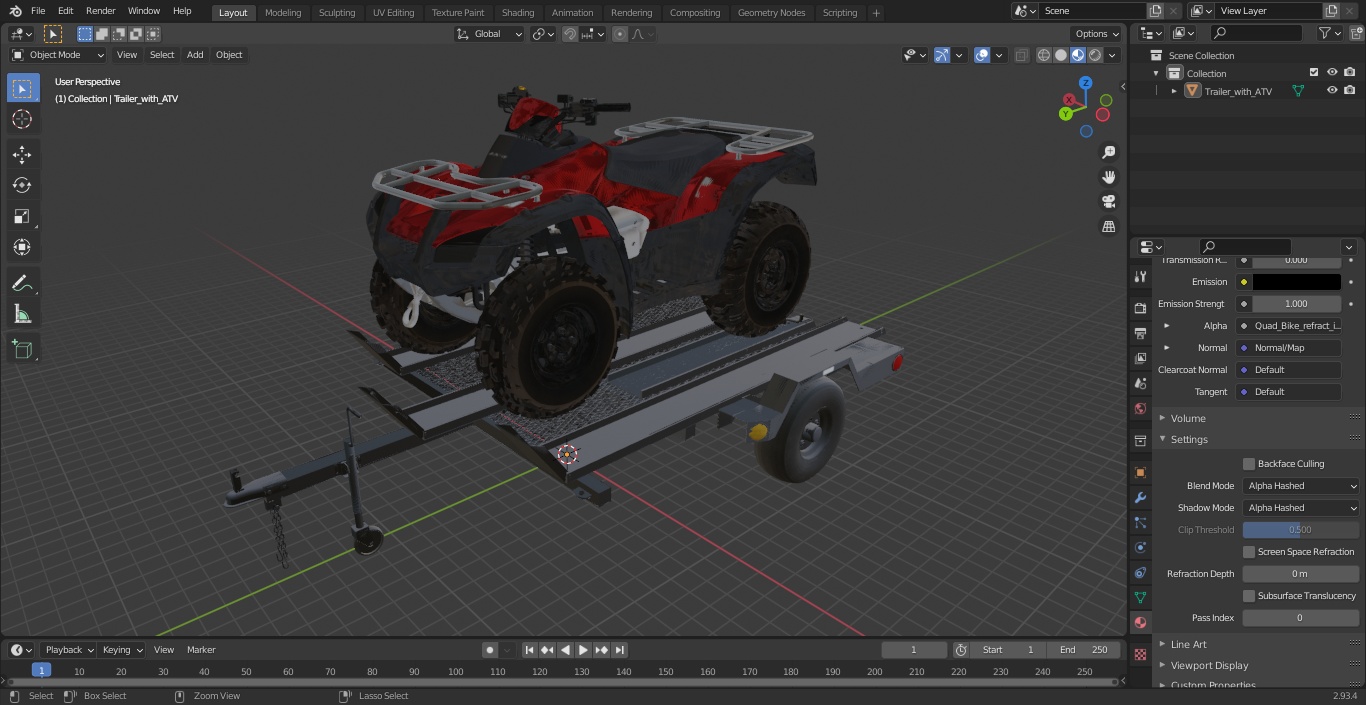The image size is (1366, 705).
Task: Open the Options button in viewport header
Action: tap(1097, 34)
